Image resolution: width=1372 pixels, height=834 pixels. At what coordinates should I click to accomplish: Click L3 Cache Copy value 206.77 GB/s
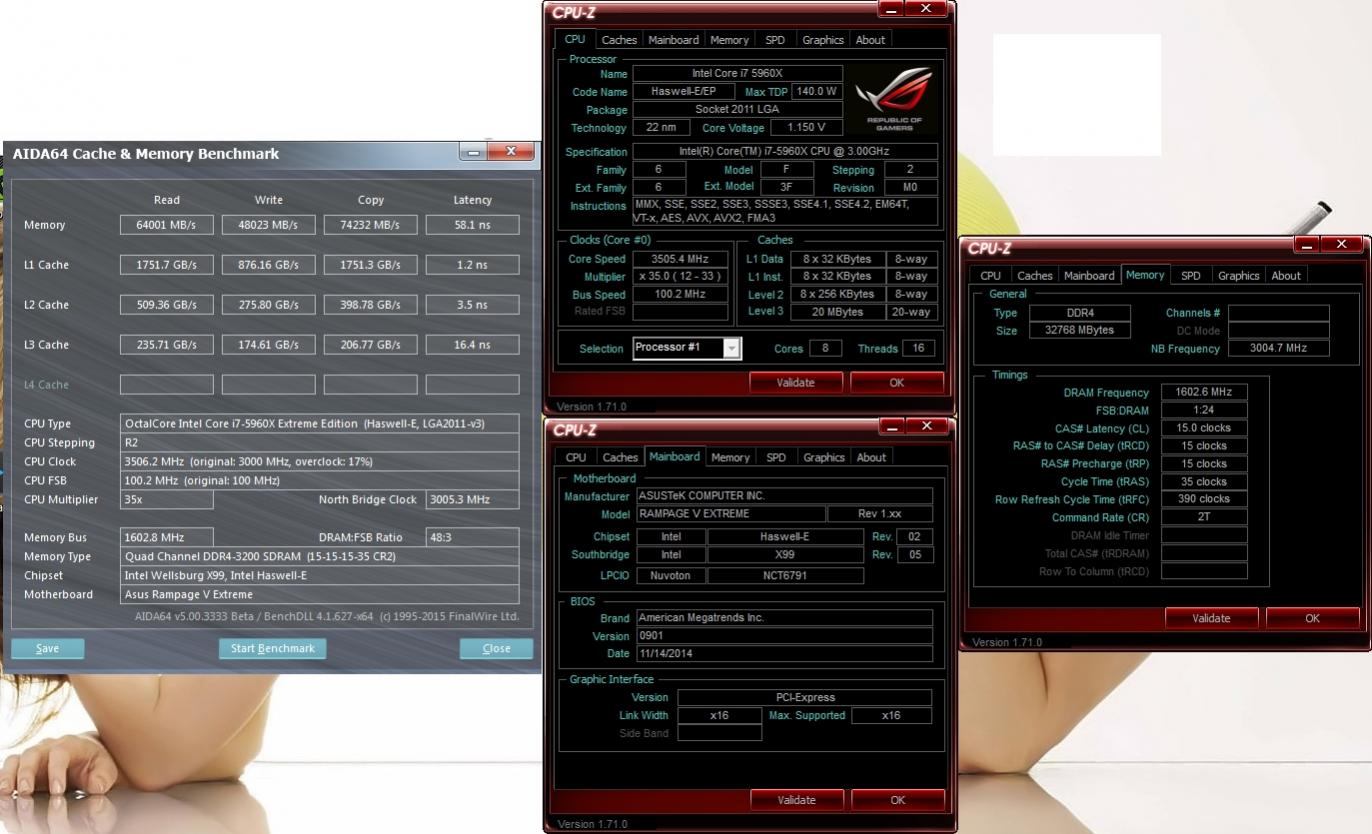pos(371,345)
